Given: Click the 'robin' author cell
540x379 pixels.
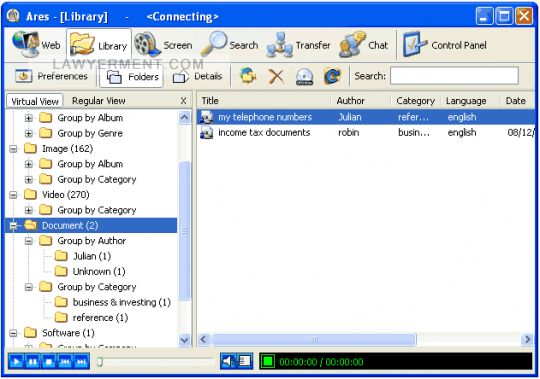Looking at the screenshot, I should point(349,133).
